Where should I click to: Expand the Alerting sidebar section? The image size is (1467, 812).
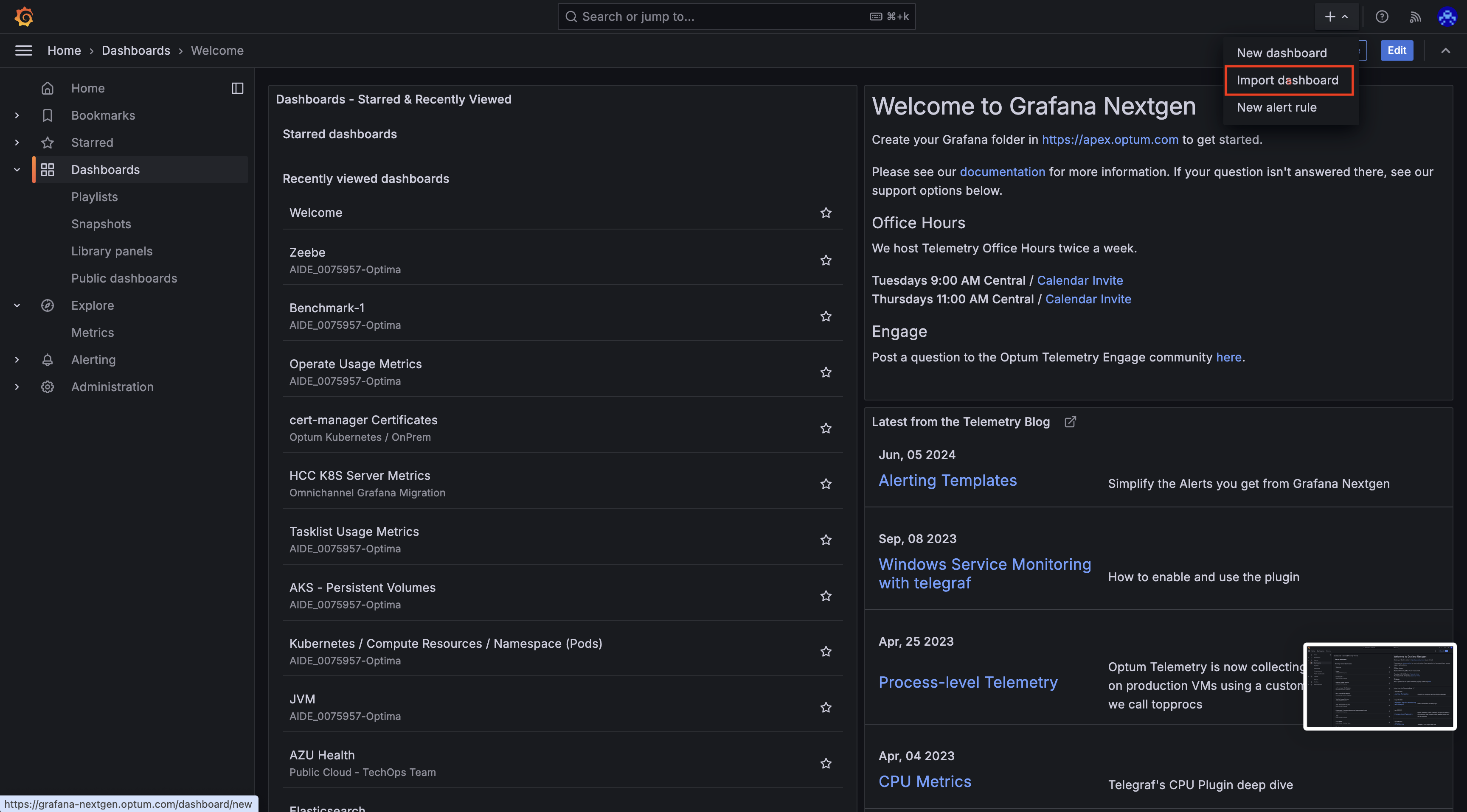coord(17,360)
